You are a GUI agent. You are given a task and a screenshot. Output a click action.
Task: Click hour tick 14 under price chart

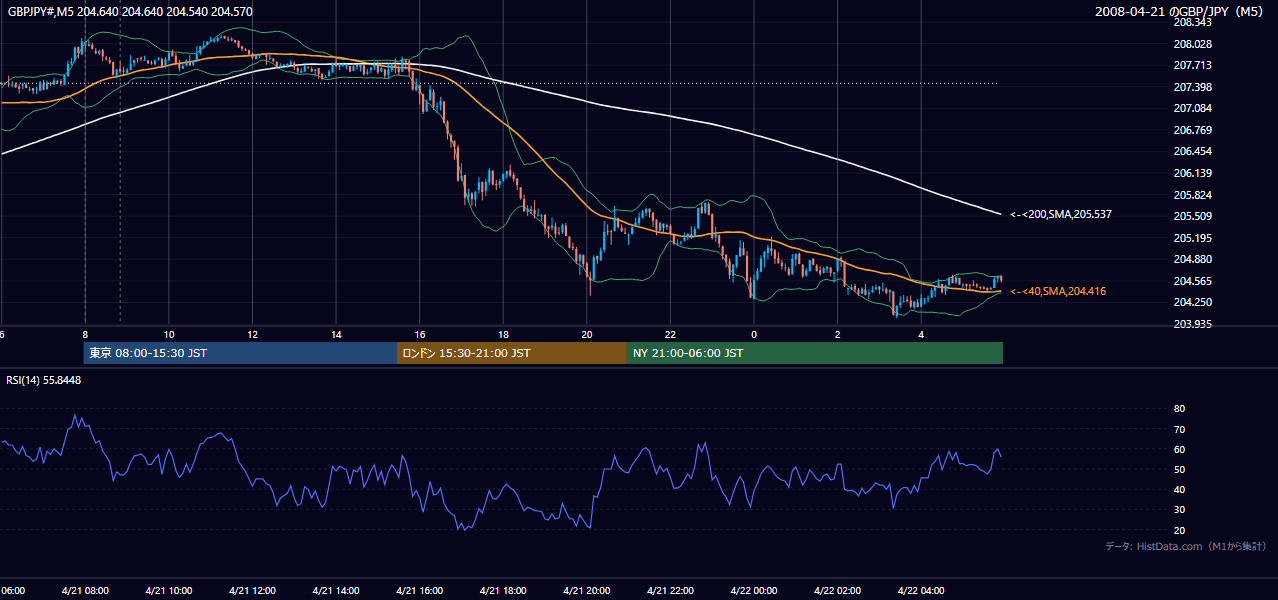click(336, 334)
